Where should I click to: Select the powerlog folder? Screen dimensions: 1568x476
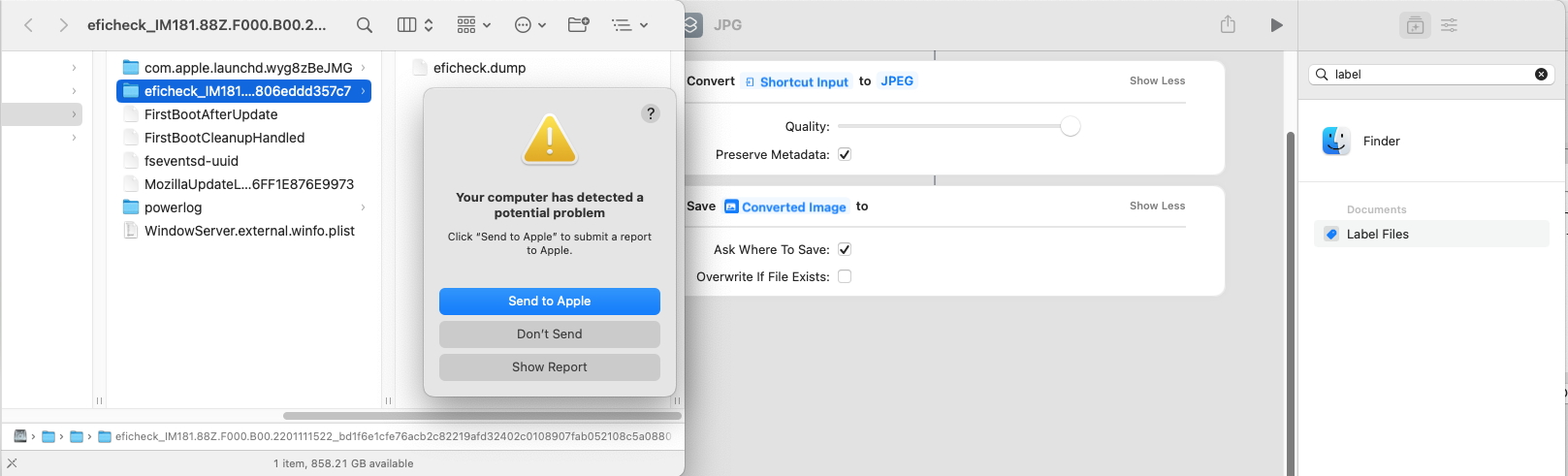point(173,207)
